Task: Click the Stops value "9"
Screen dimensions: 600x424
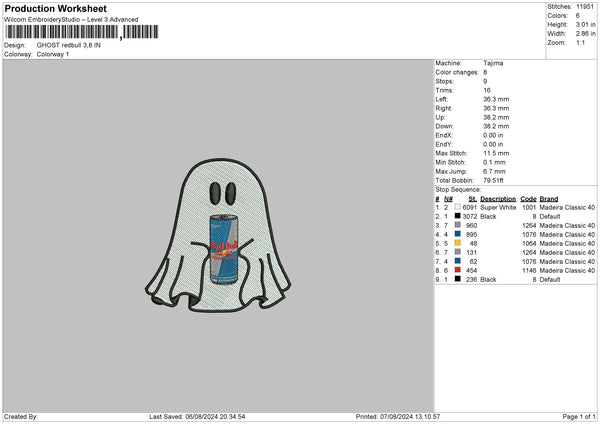Action: tap(485, 81)
